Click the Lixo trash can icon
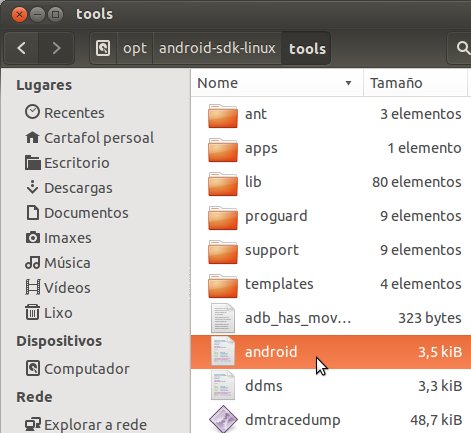The image size is (471, 433). (x=32, y=312)
